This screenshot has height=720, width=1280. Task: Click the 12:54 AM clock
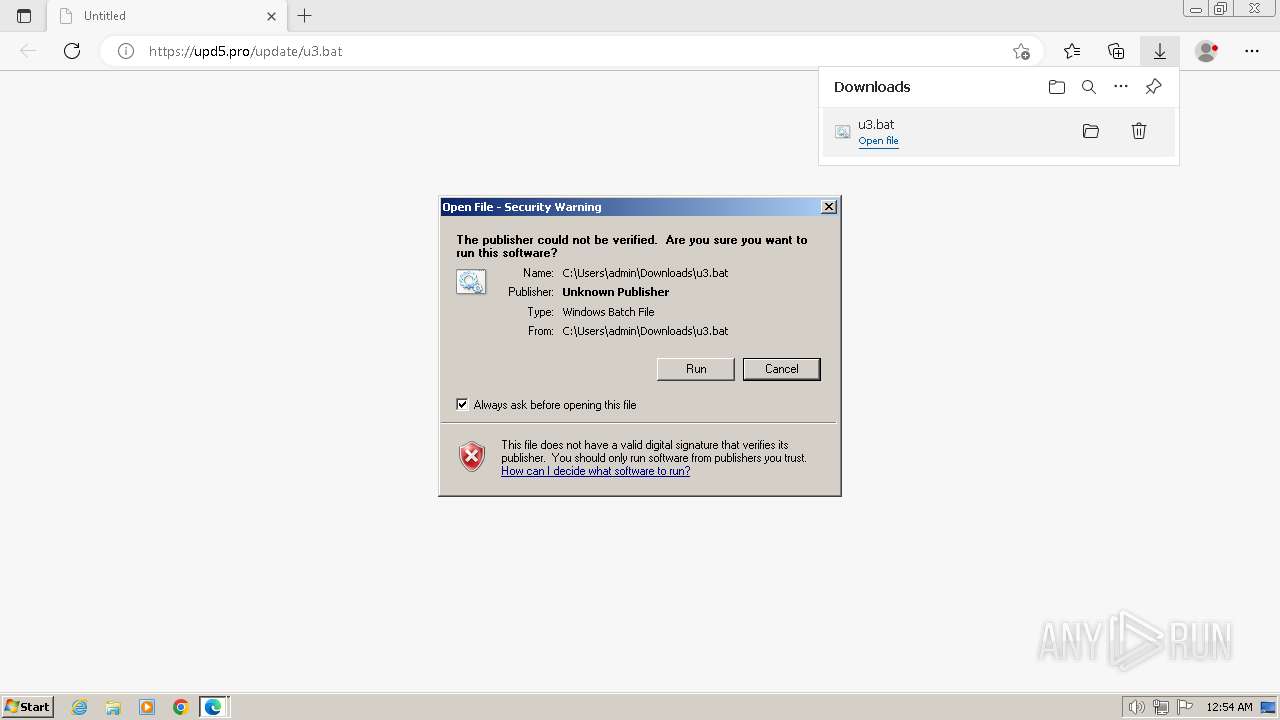1229,707
